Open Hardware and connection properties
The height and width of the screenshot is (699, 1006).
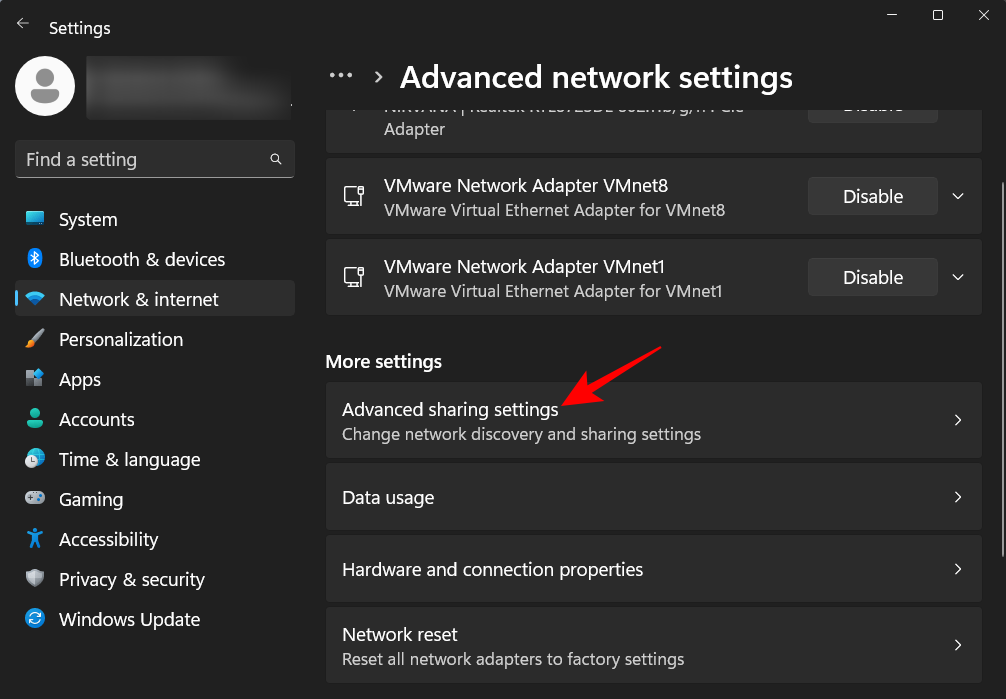pos(653,569)
